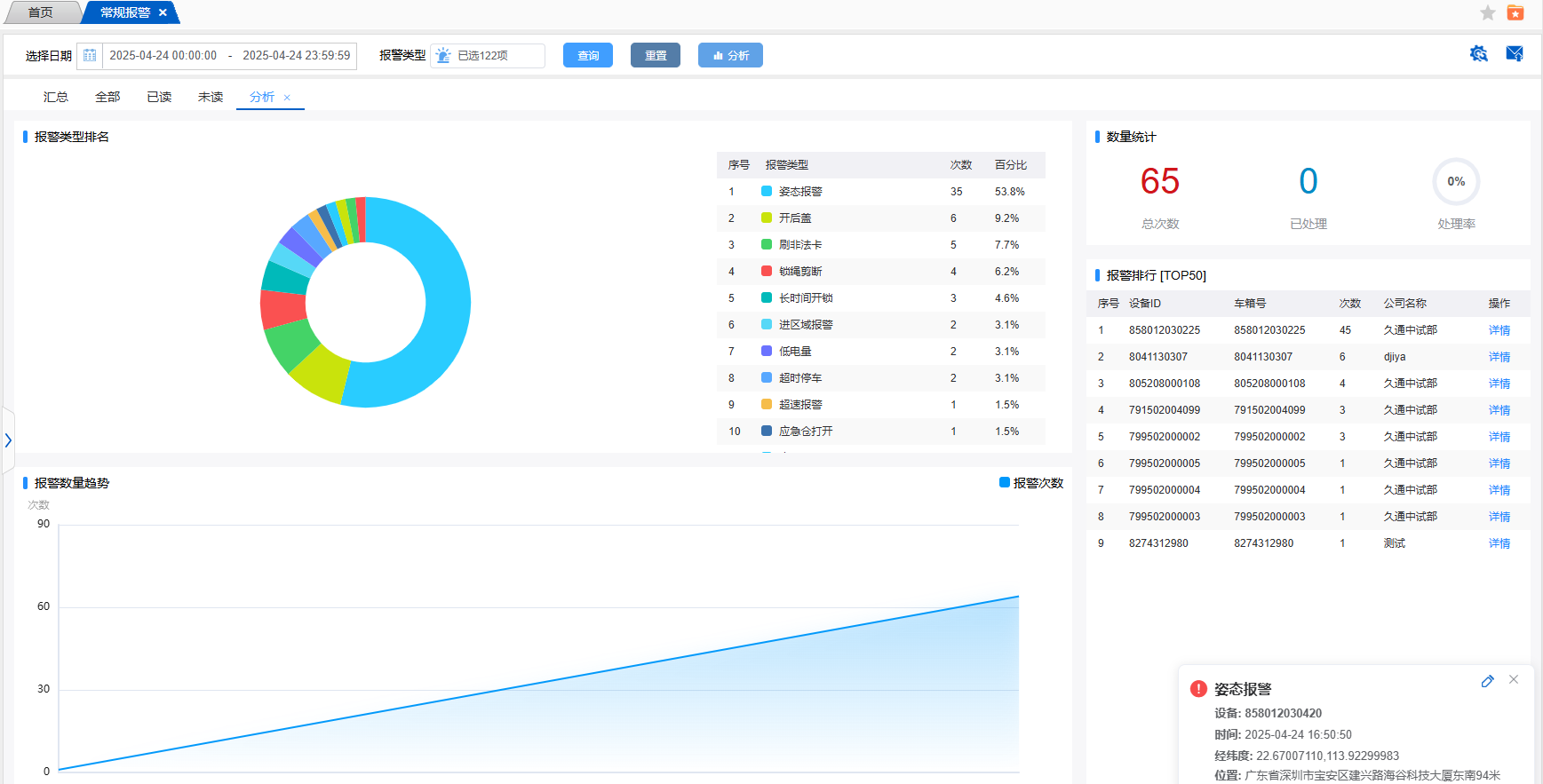Screen dimensions: 1543x784
Task: Click the edit pencil icon in alarm popup
Action: 1487,681
